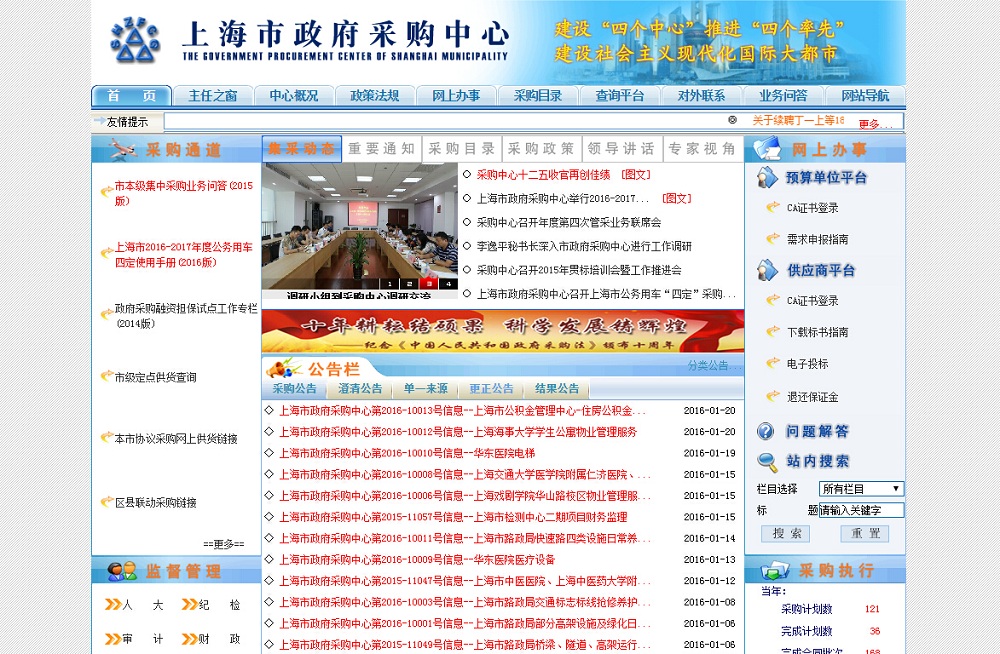The height and width of the screenshot is (654, 1000).
Task: Select the 结果公告 announcement tab
Action: pos(557,389)
